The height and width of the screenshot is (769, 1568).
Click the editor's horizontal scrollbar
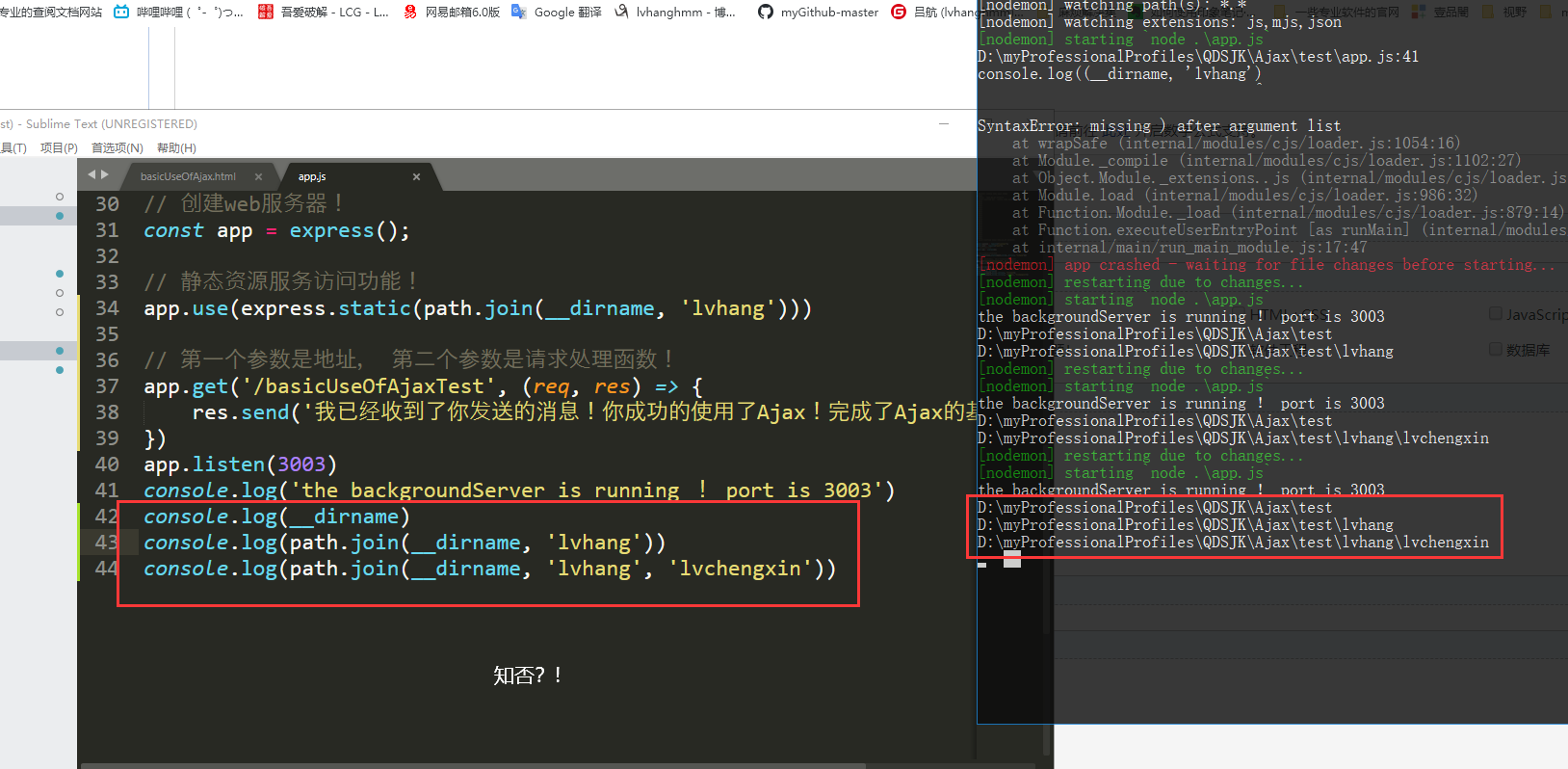point(472,766)
